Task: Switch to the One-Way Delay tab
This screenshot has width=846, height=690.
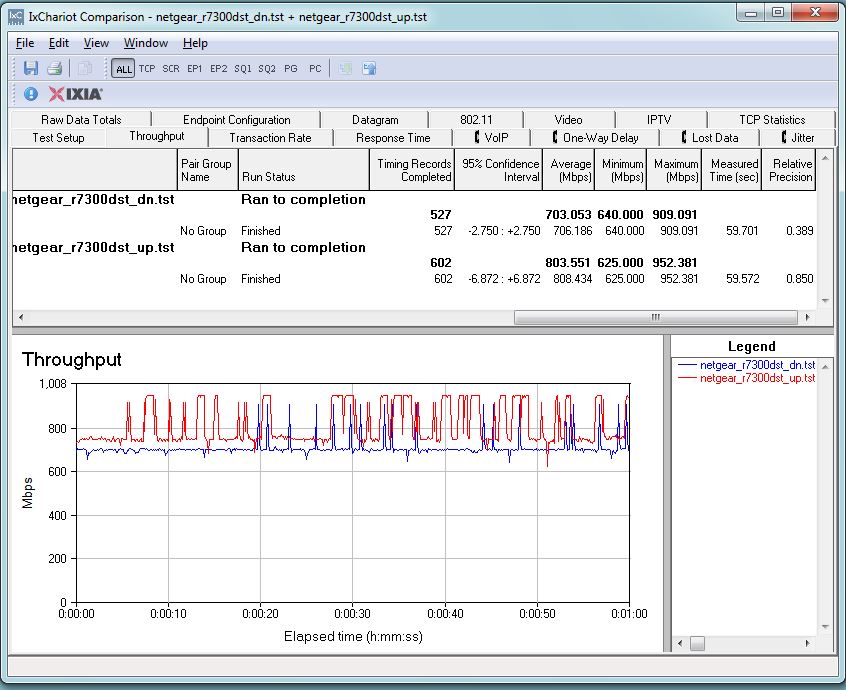Action: pos(595,138)
